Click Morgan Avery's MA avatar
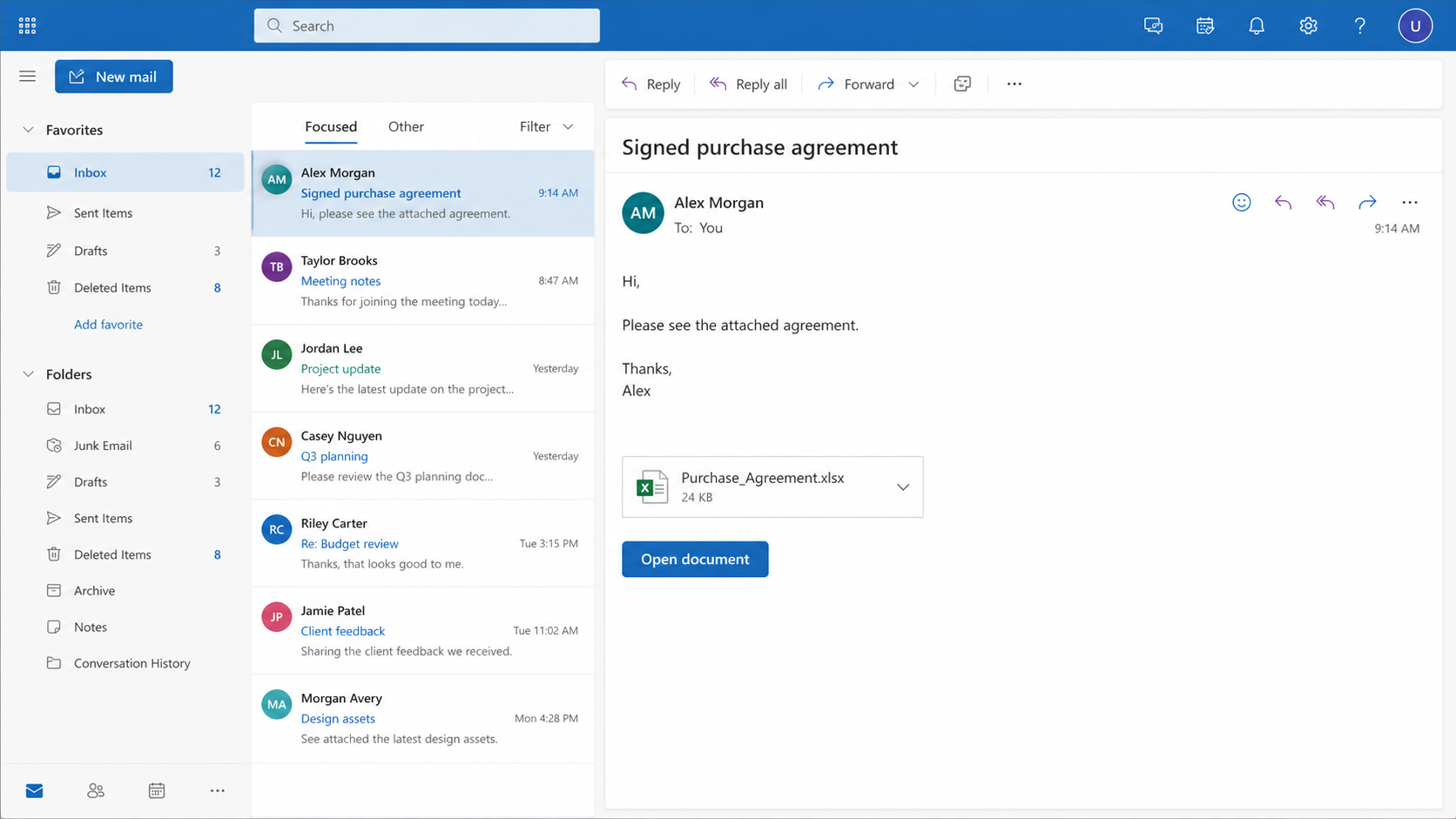The image size is (1456, 819). click(277, 705)
